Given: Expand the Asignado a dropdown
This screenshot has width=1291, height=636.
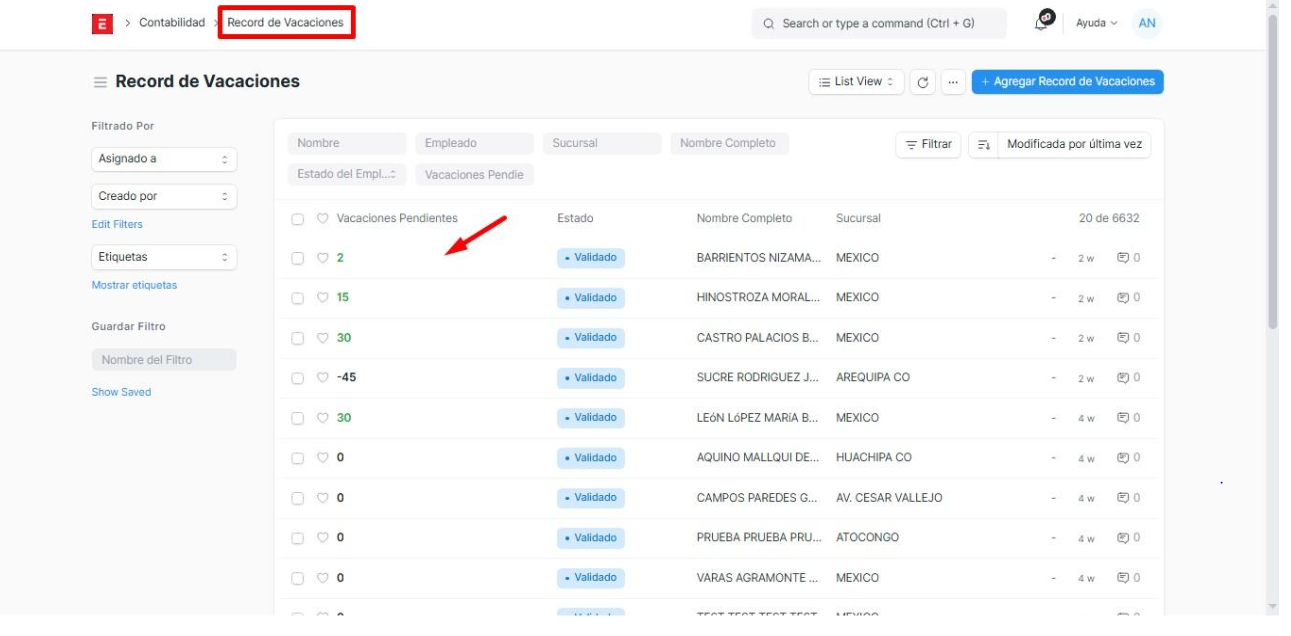Looking at the screenshot, I should coord(164,159).
